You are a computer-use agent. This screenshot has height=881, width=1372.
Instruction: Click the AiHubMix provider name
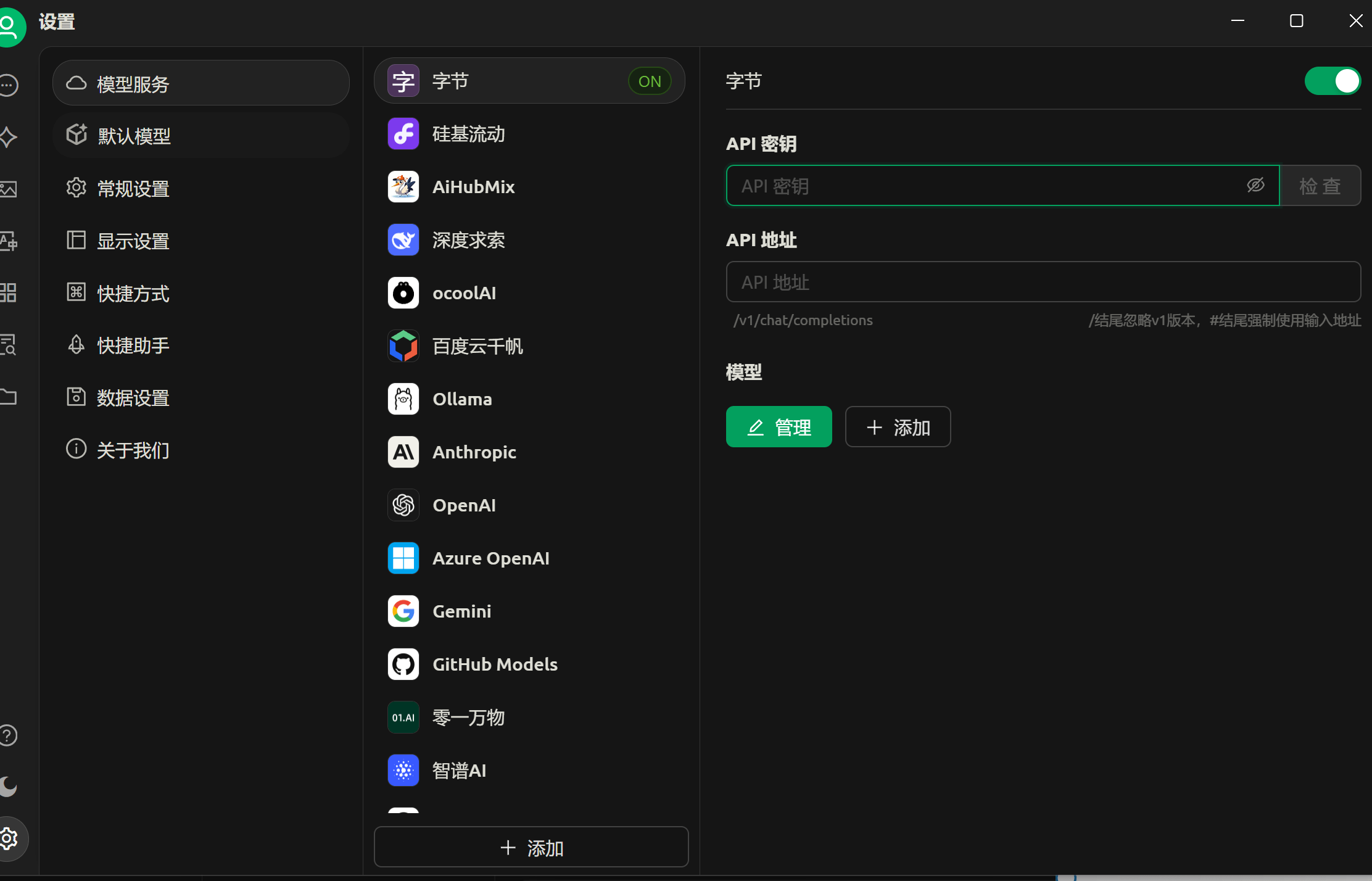coord(474,187)
